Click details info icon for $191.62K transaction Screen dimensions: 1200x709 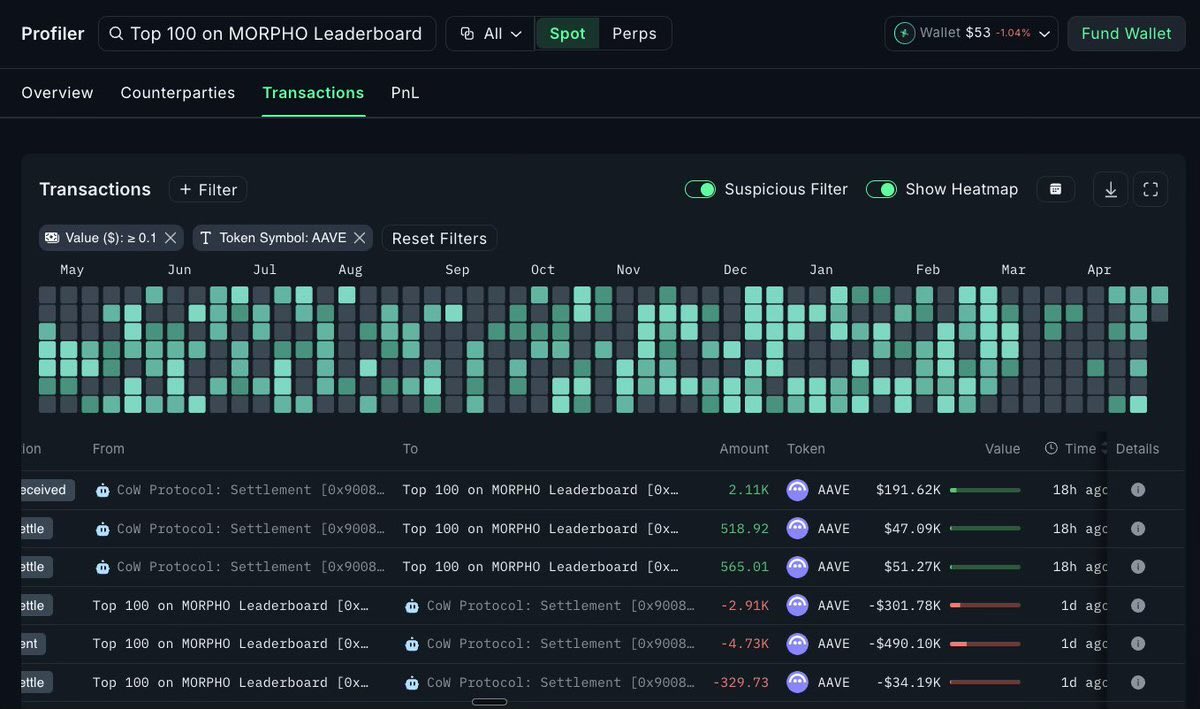coord(1137,490)
